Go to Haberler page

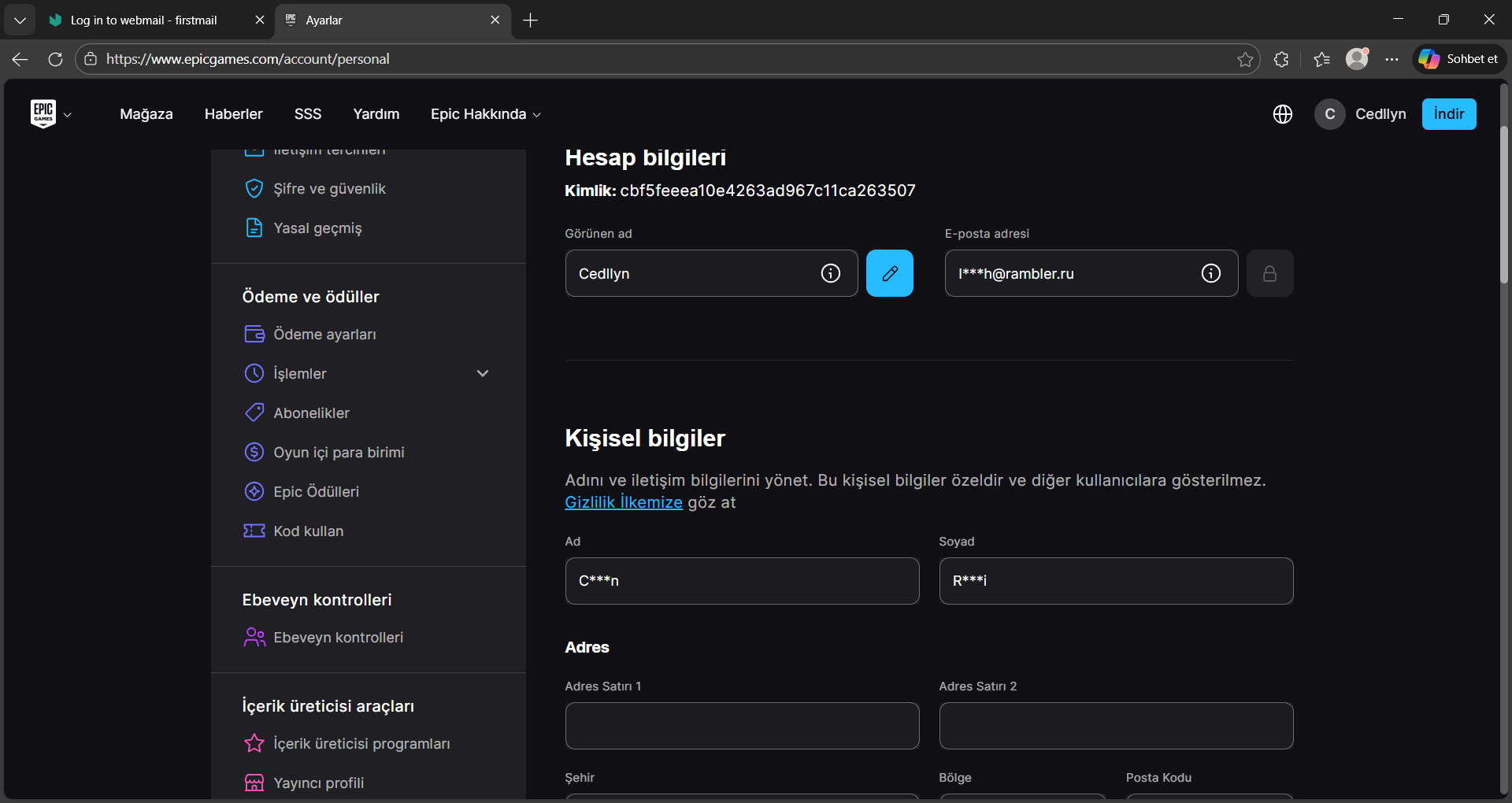coord(233,114)
